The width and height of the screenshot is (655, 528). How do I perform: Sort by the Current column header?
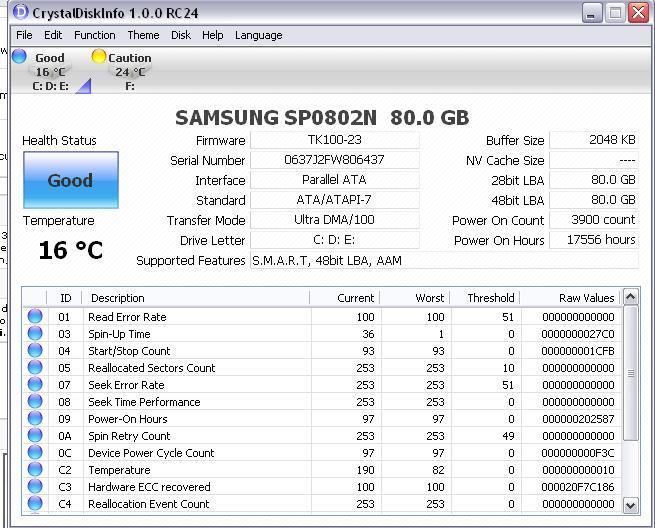click(345, 298)
